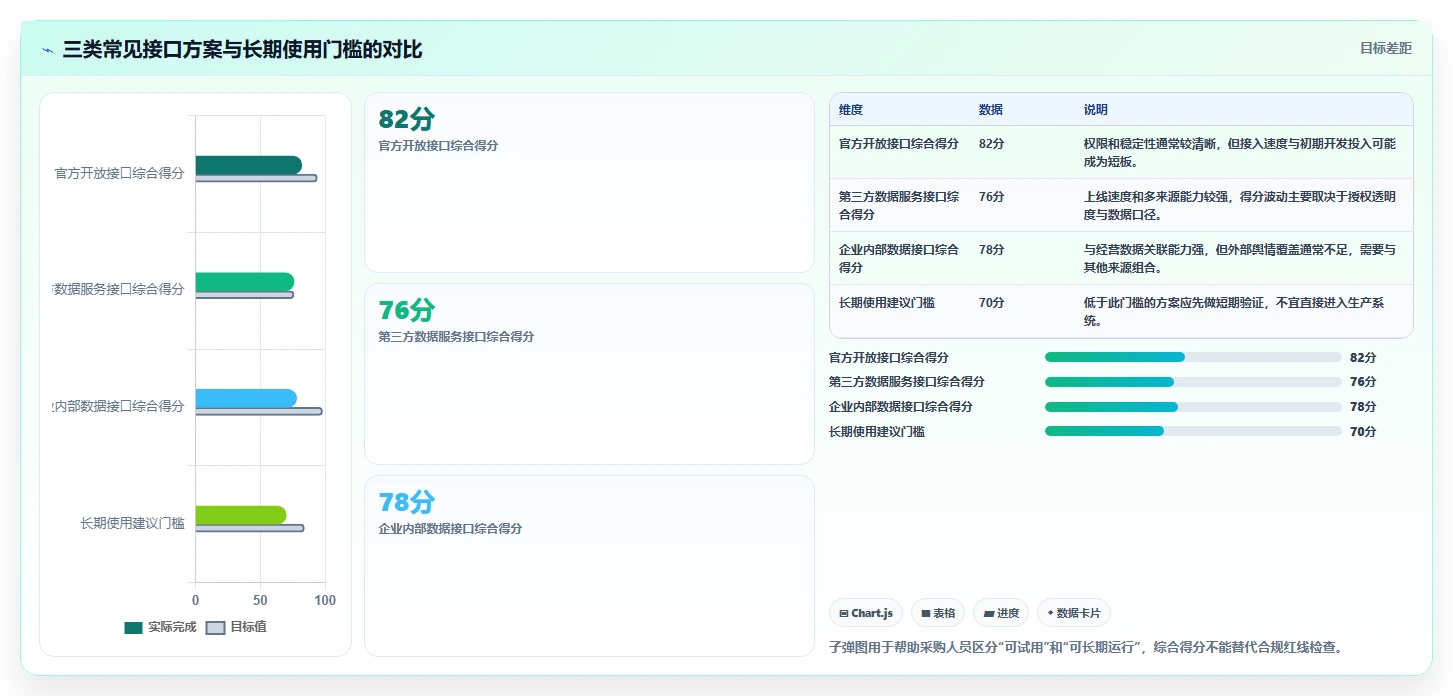Open the 82分 score card
Viewport: 1453px width, 696px height.
tap(589, 182)
